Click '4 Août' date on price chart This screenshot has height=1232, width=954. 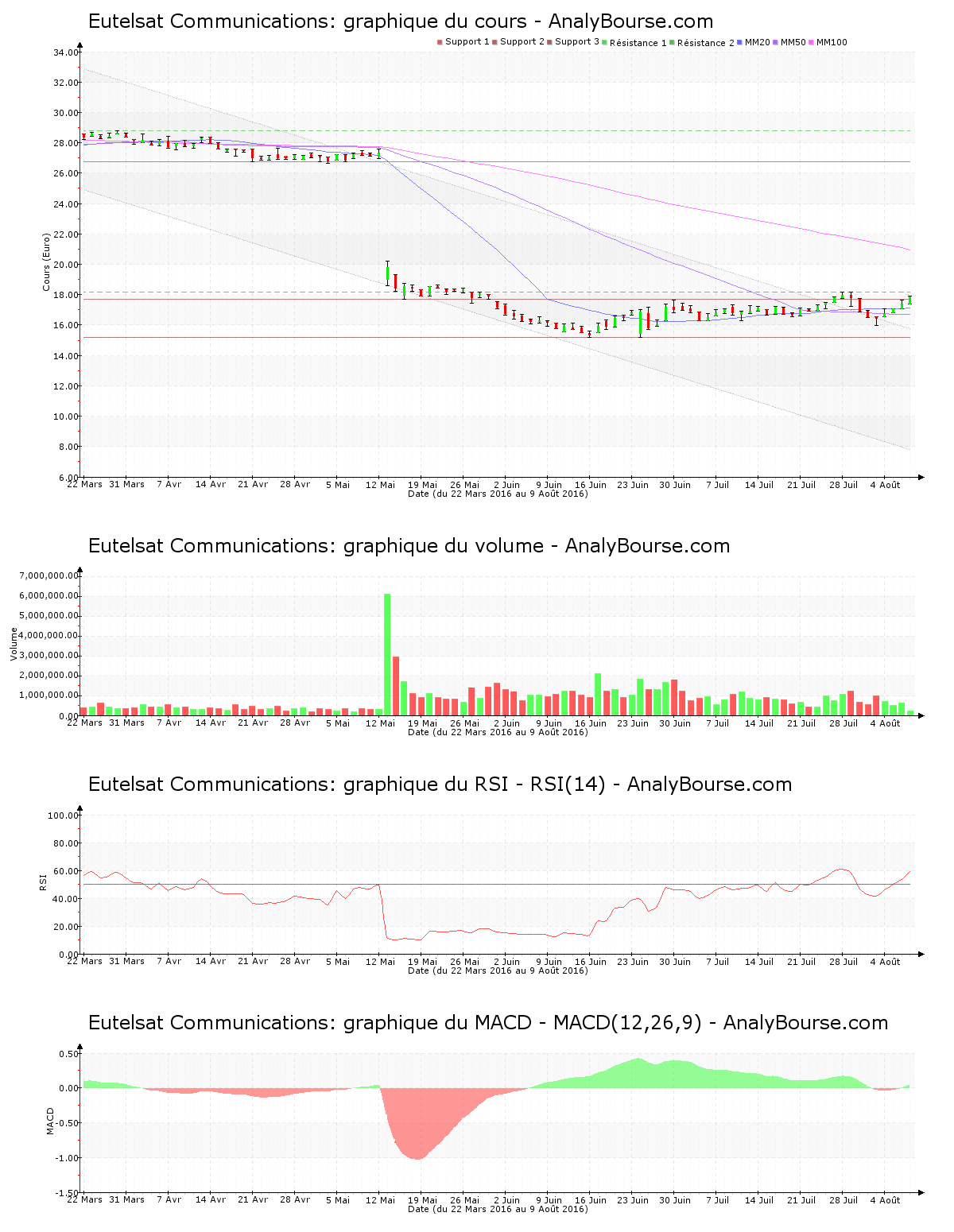point(885,485)
